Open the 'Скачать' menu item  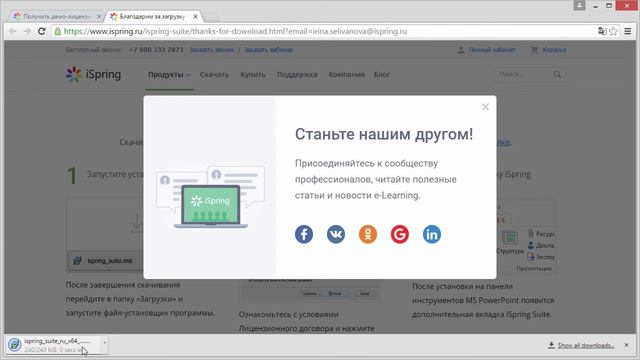coord(214,75)
